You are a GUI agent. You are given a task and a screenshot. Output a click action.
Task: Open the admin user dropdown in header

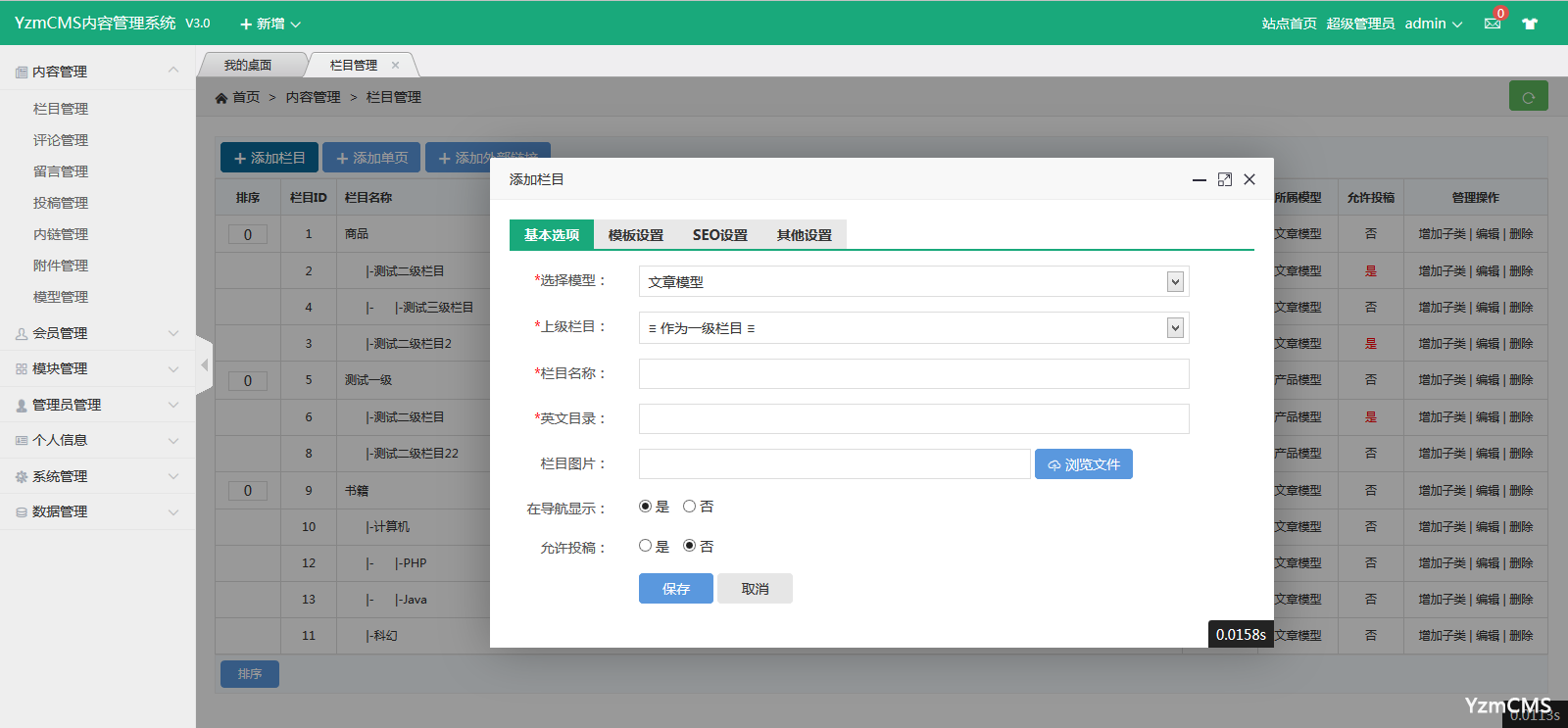1433,24
